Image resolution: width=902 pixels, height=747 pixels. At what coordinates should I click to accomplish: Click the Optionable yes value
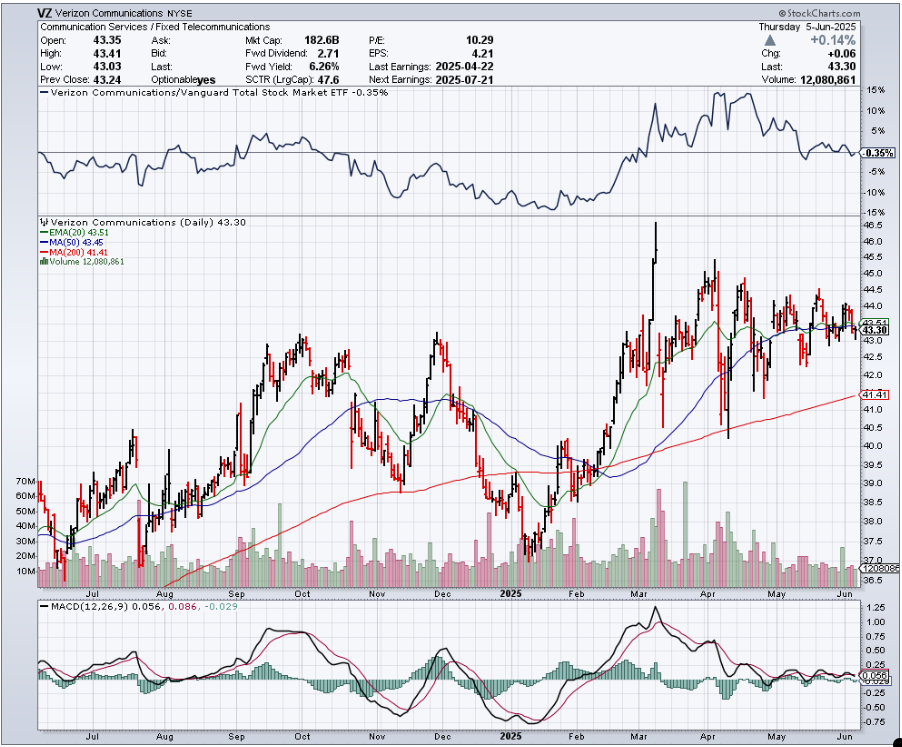pyautogui.click(x=206, y=80)
